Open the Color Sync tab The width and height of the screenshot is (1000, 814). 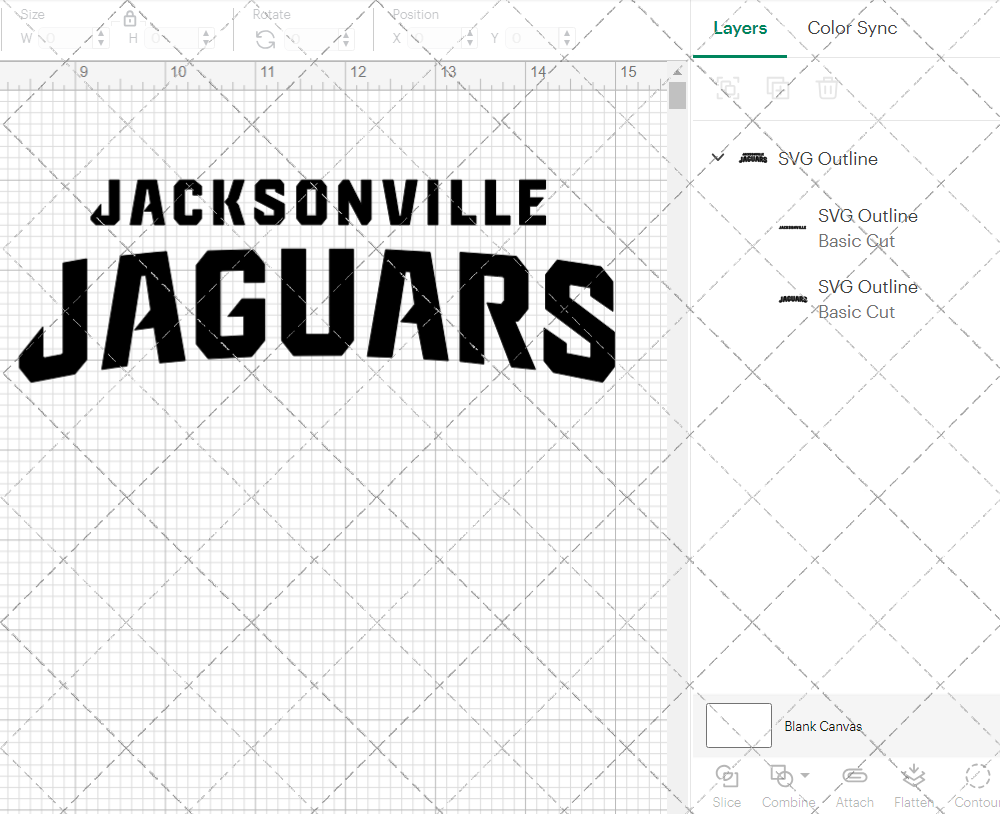852,28
